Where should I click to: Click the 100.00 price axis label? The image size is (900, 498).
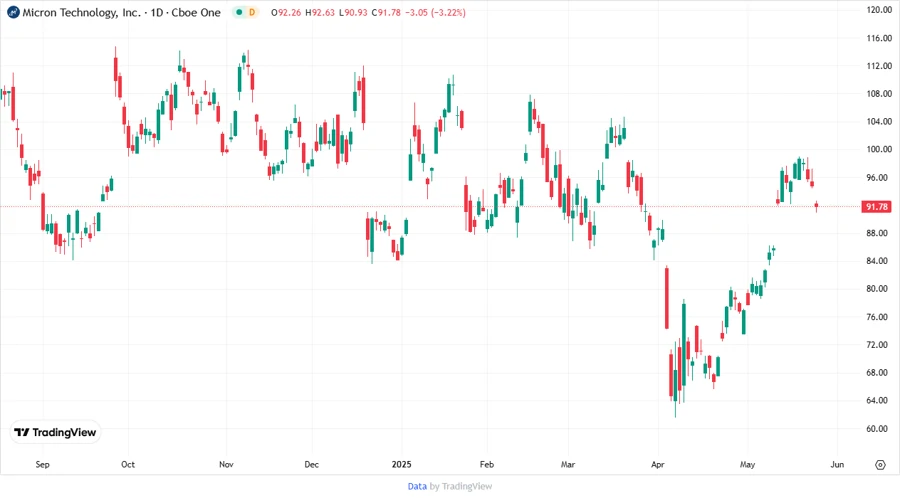879,149
